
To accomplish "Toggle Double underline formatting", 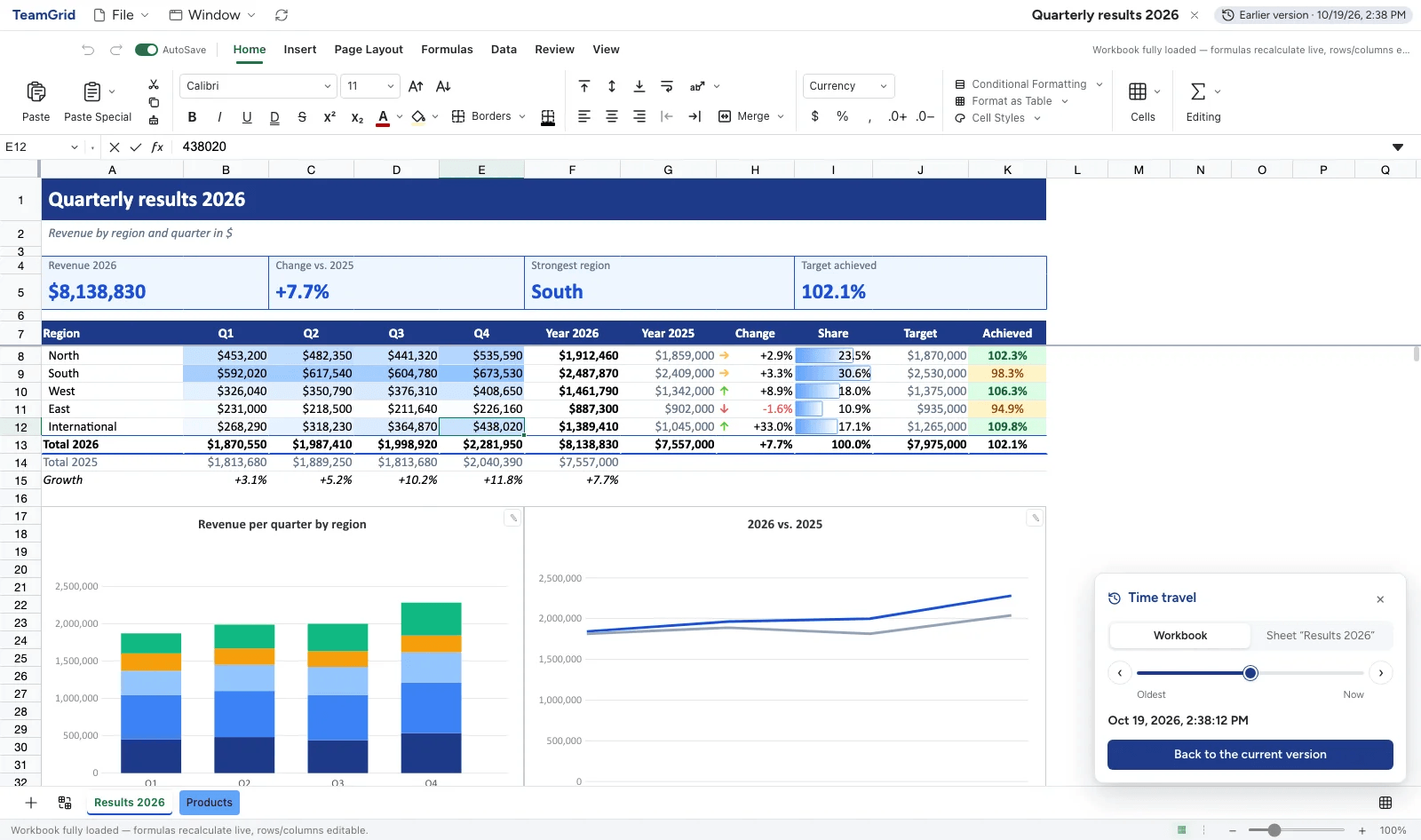I will coord(274,116).
